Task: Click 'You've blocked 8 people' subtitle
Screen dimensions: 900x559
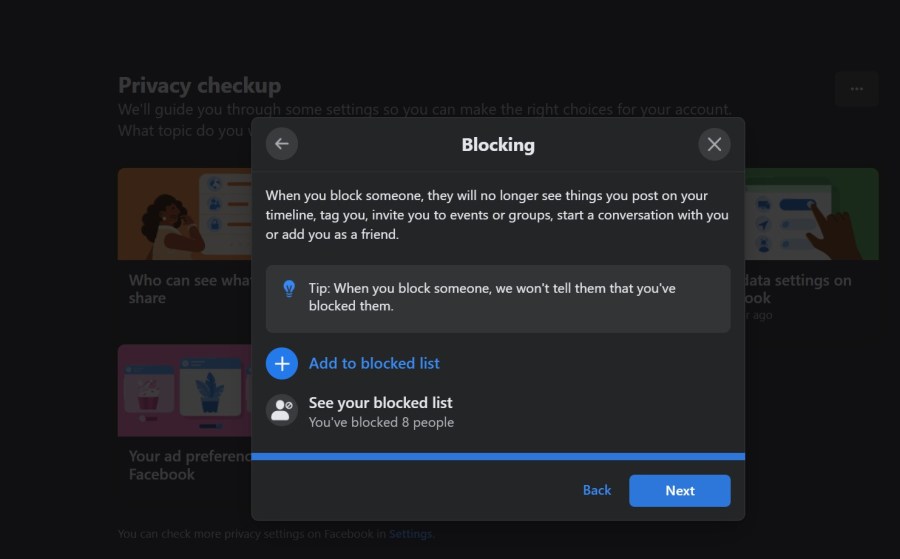Action: pos(381,423)
